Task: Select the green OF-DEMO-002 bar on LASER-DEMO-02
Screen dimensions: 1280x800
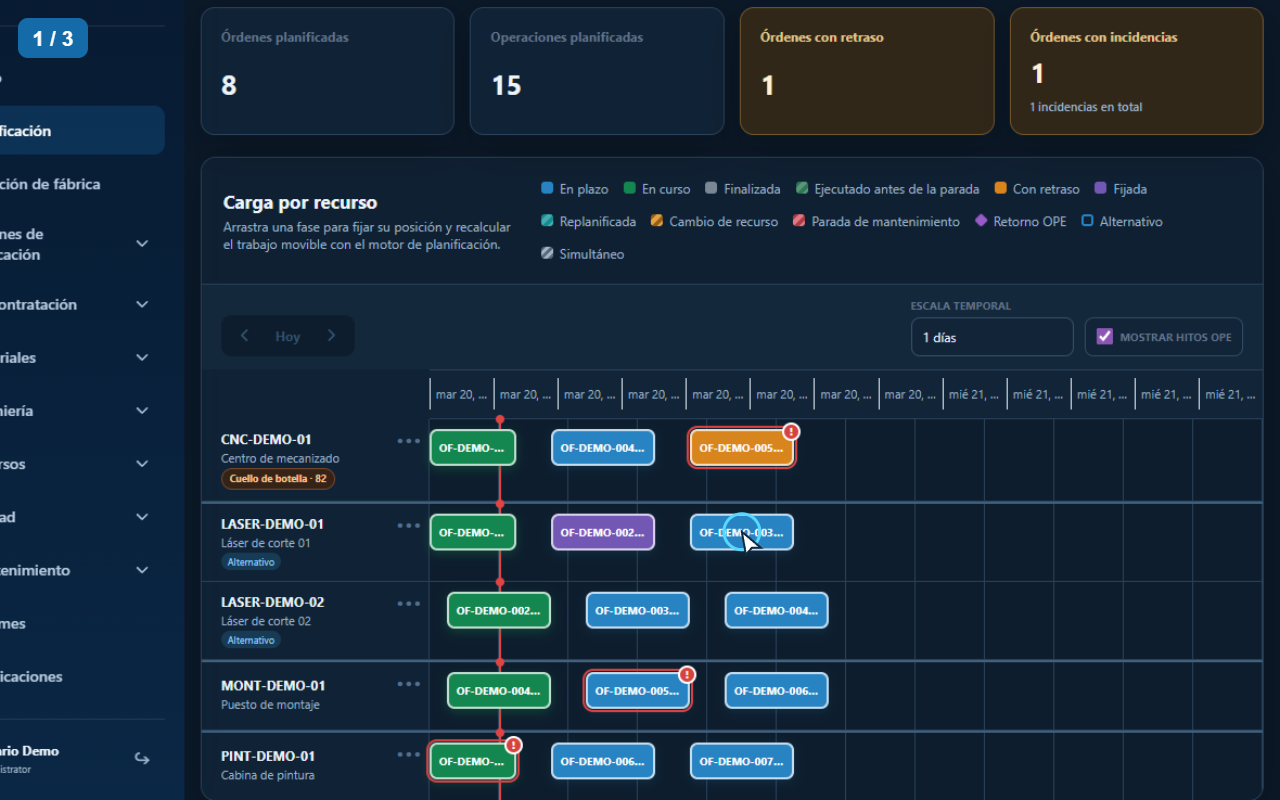Action: (498, 610)
